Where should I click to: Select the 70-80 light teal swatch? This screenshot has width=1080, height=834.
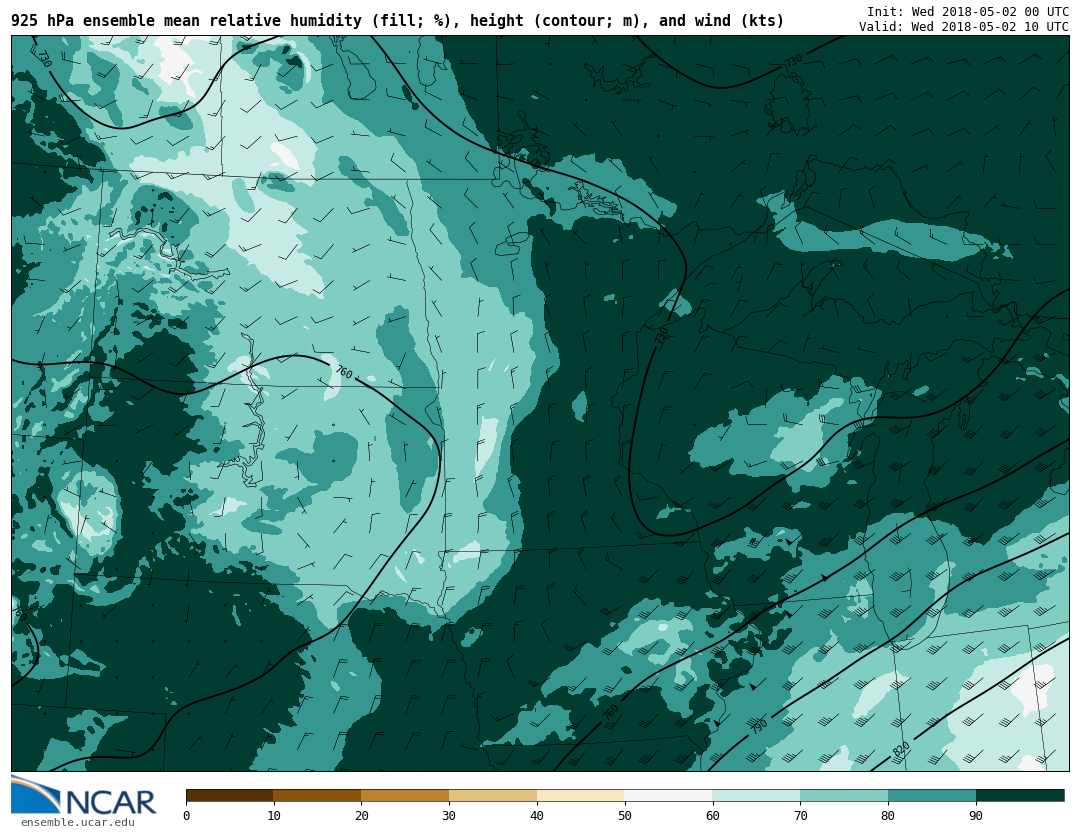click(x=844, y=795)
